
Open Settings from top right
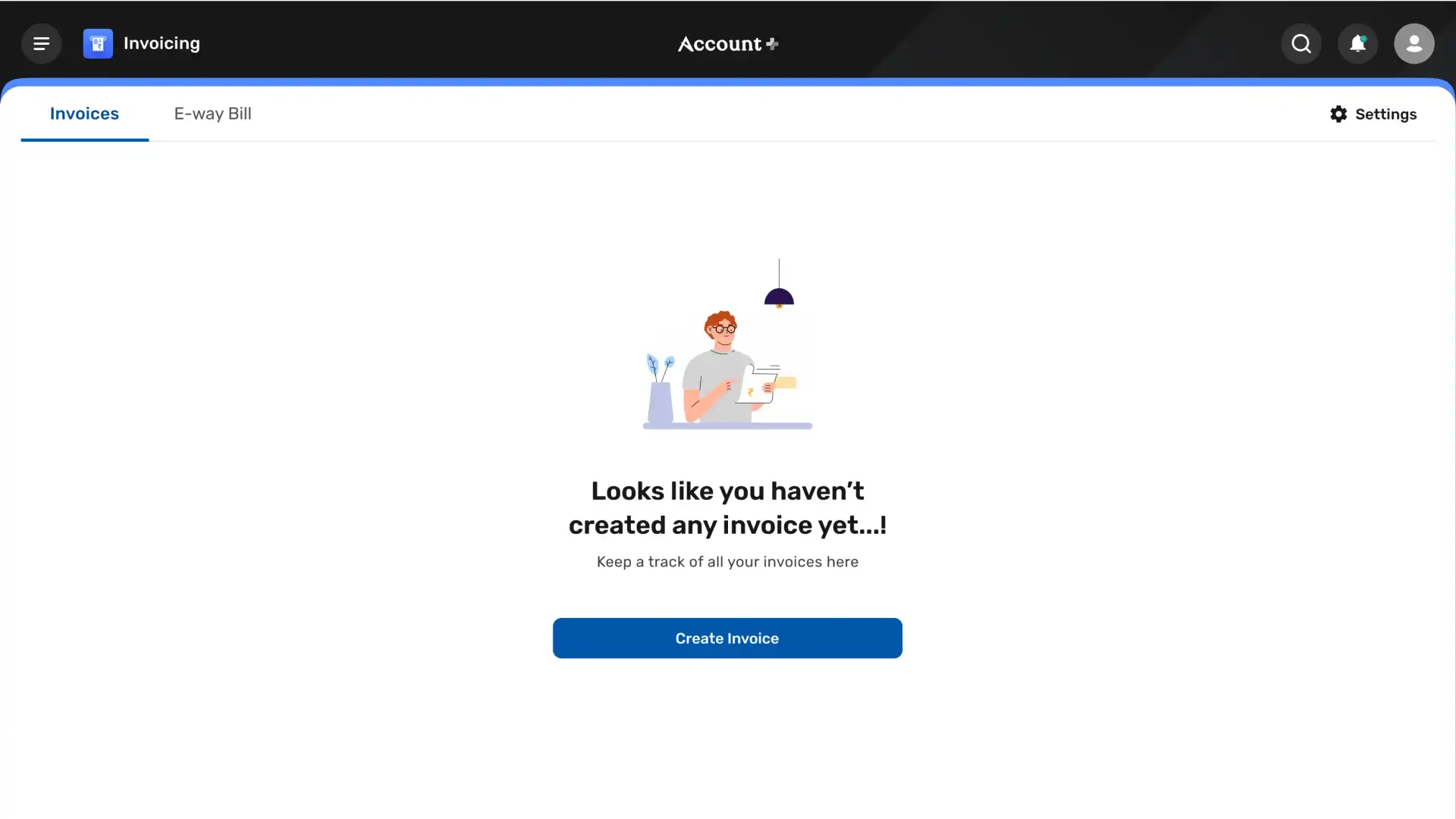click(x=1373, y=114)
